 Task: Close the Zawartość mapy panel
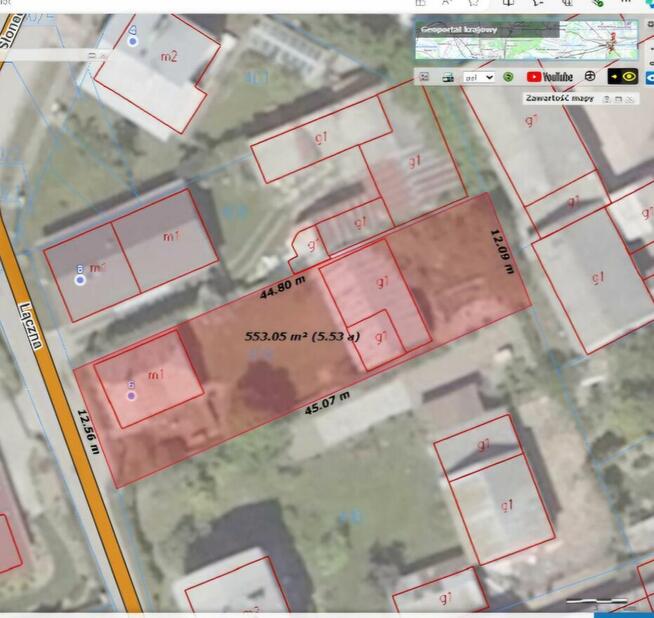pos(631,99)
